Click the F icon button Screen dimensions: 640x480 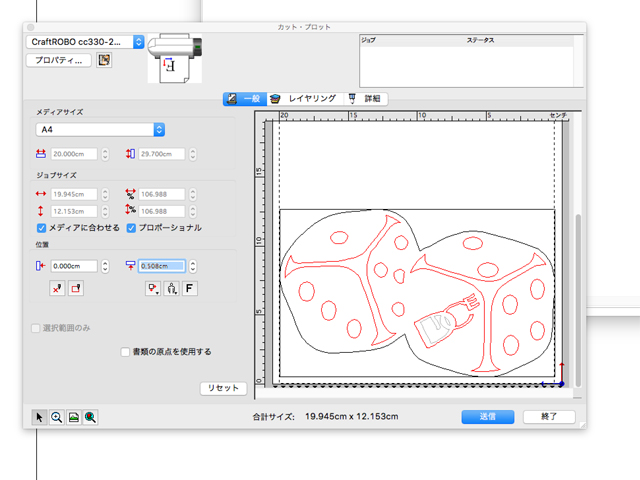(x=189, y=288)
